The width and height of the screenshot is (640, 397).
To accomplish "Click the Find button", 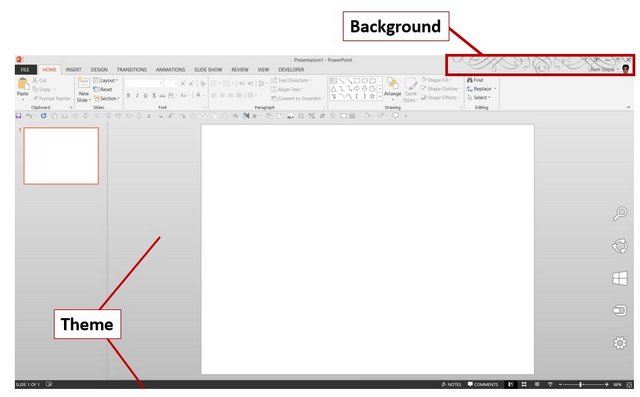I will pyautogui.click(x=475, y=80).
